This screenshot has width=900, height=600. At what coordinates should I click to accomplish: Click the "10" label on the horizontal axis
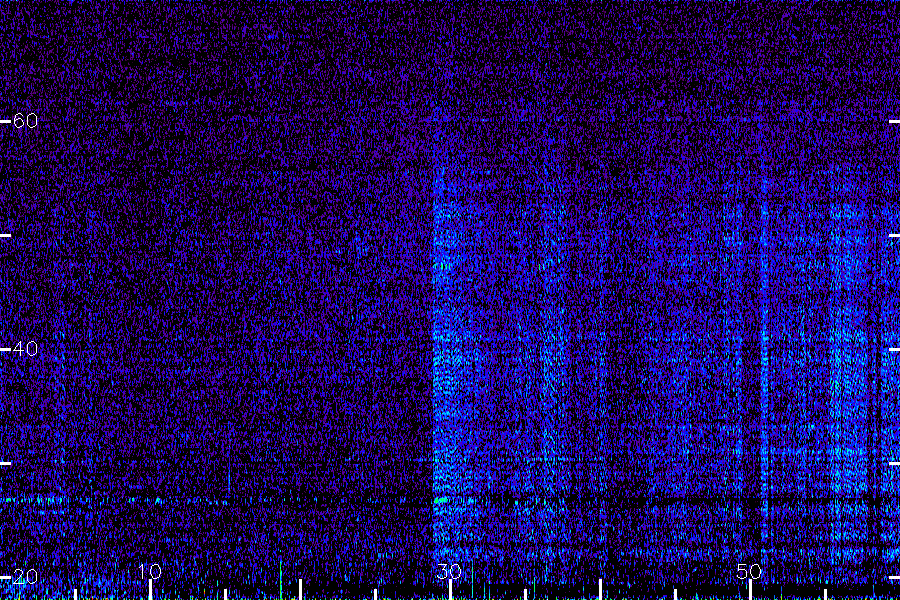tap(150, 571)
